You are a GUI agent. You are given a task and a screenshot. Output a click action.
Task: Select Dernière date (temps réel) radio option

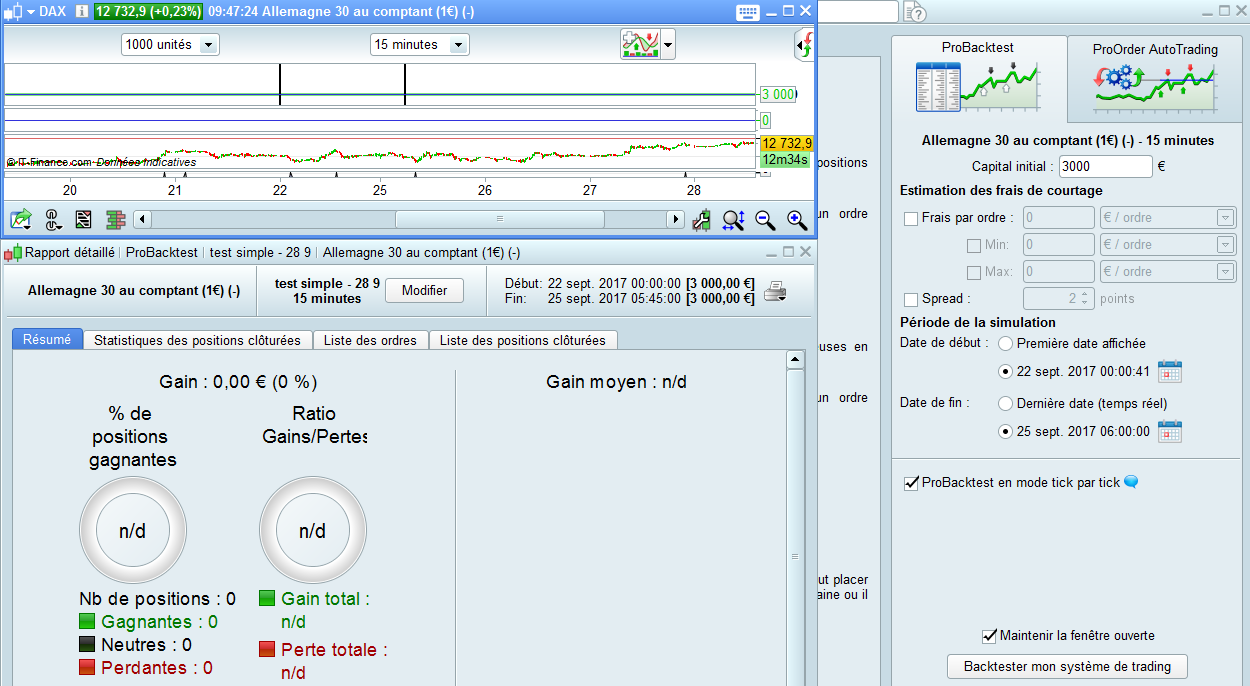1006,404
